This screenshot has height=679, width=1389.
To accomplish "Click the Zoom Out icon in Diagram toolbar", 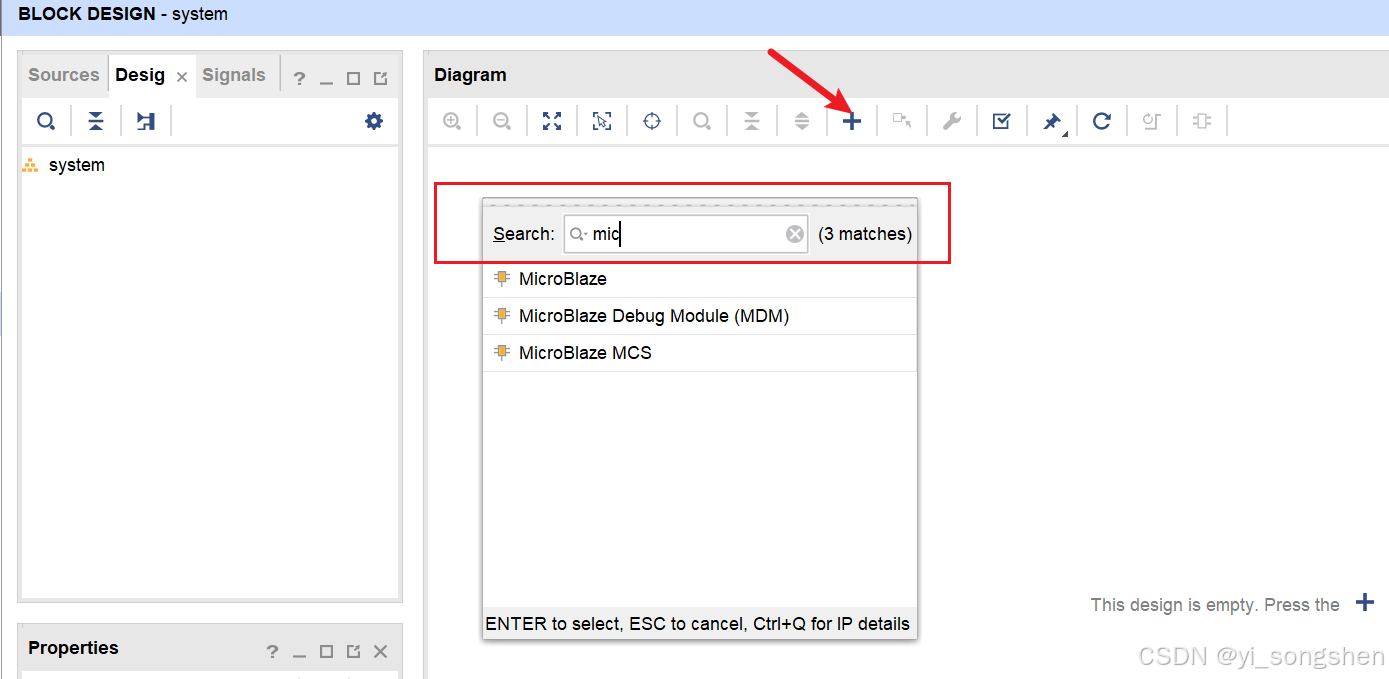I will [502, 121].
